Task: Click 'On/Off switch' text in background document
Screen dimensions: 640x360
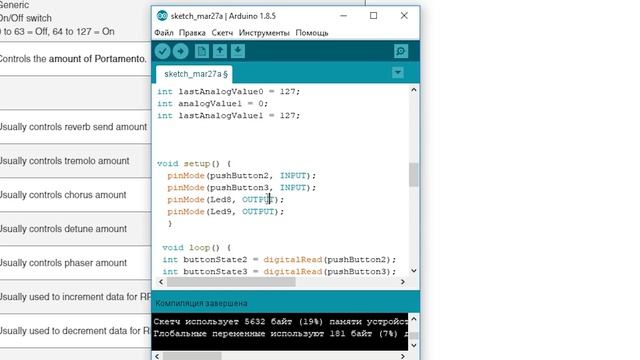Action: point(26,18)
